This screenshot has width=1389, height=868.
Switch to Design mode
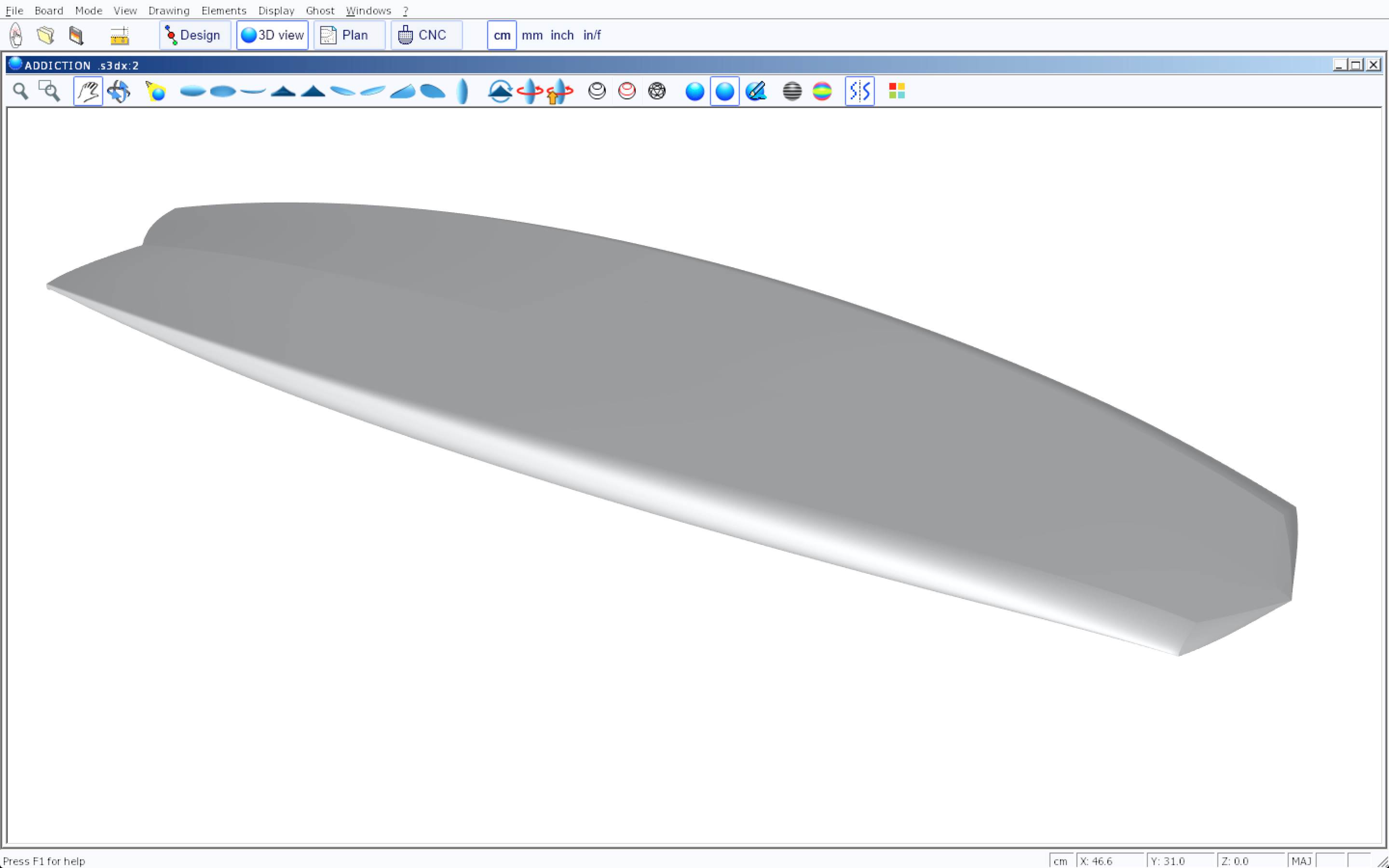(194, 35)
